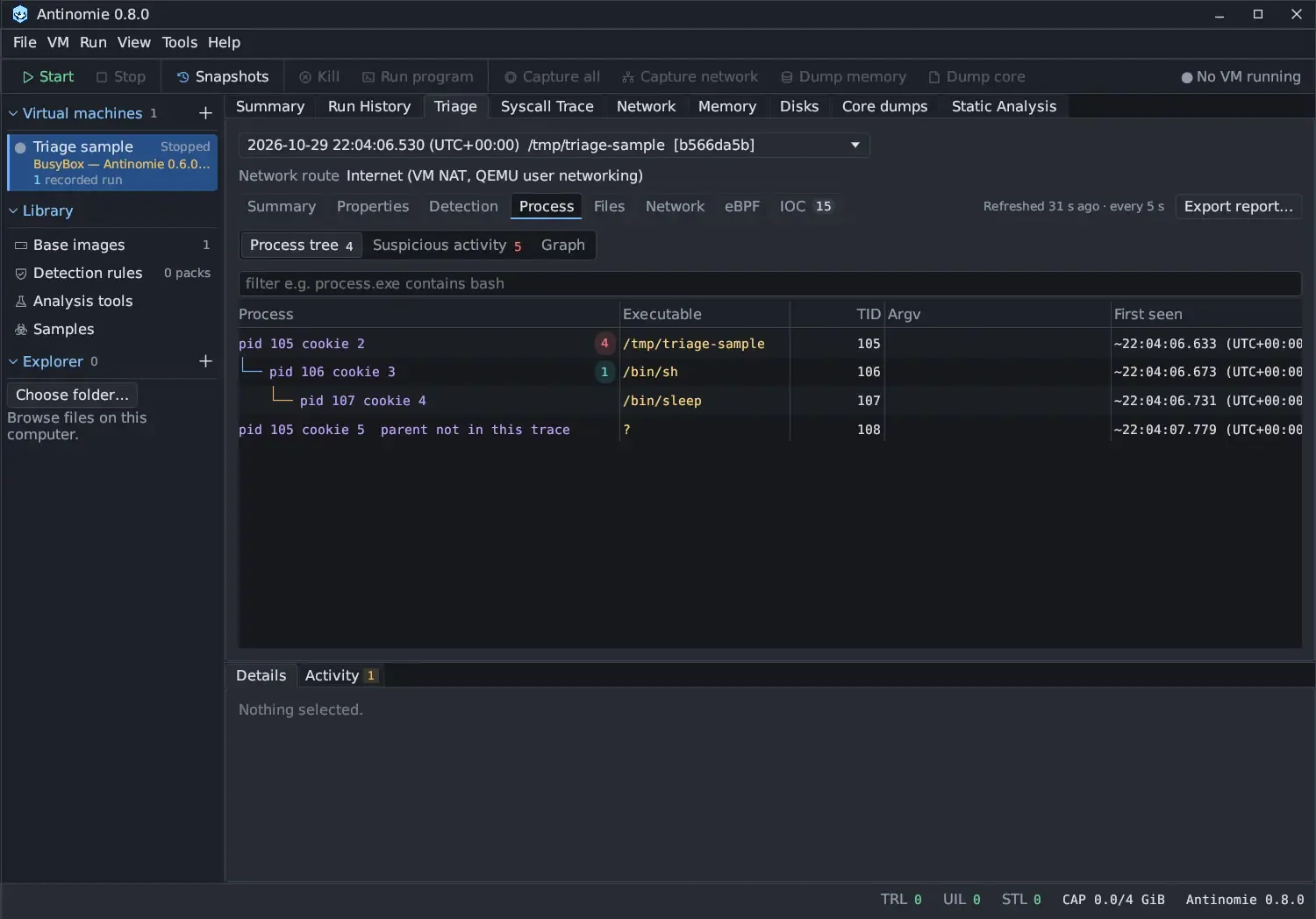Click Run program in toolbar
Image resolution: width=1316 pixels, height=919 pixels.
(x=418, y=77)
